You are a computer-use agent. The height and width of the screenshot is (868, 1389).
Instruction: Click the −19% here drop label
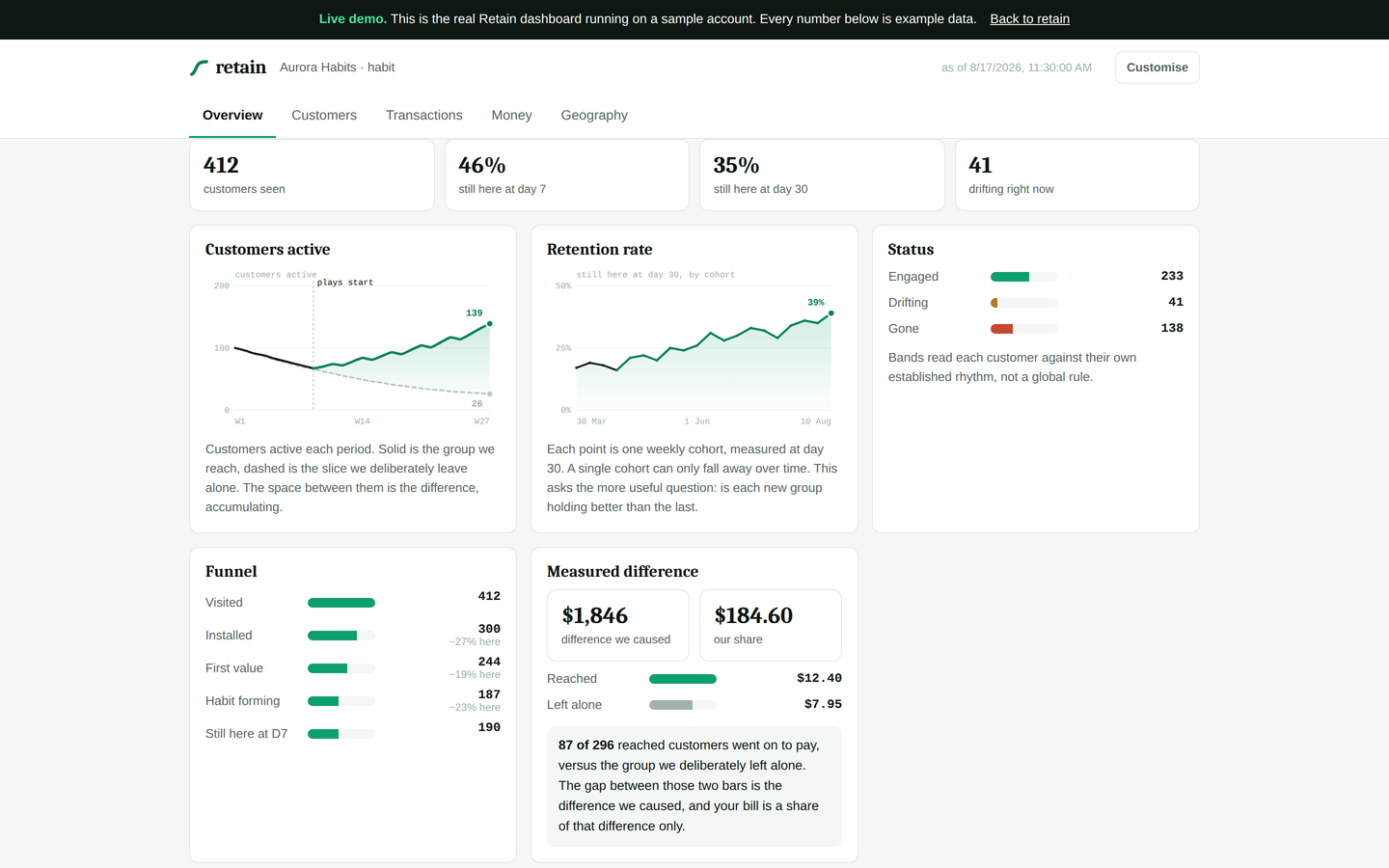[x=475, y=675]
